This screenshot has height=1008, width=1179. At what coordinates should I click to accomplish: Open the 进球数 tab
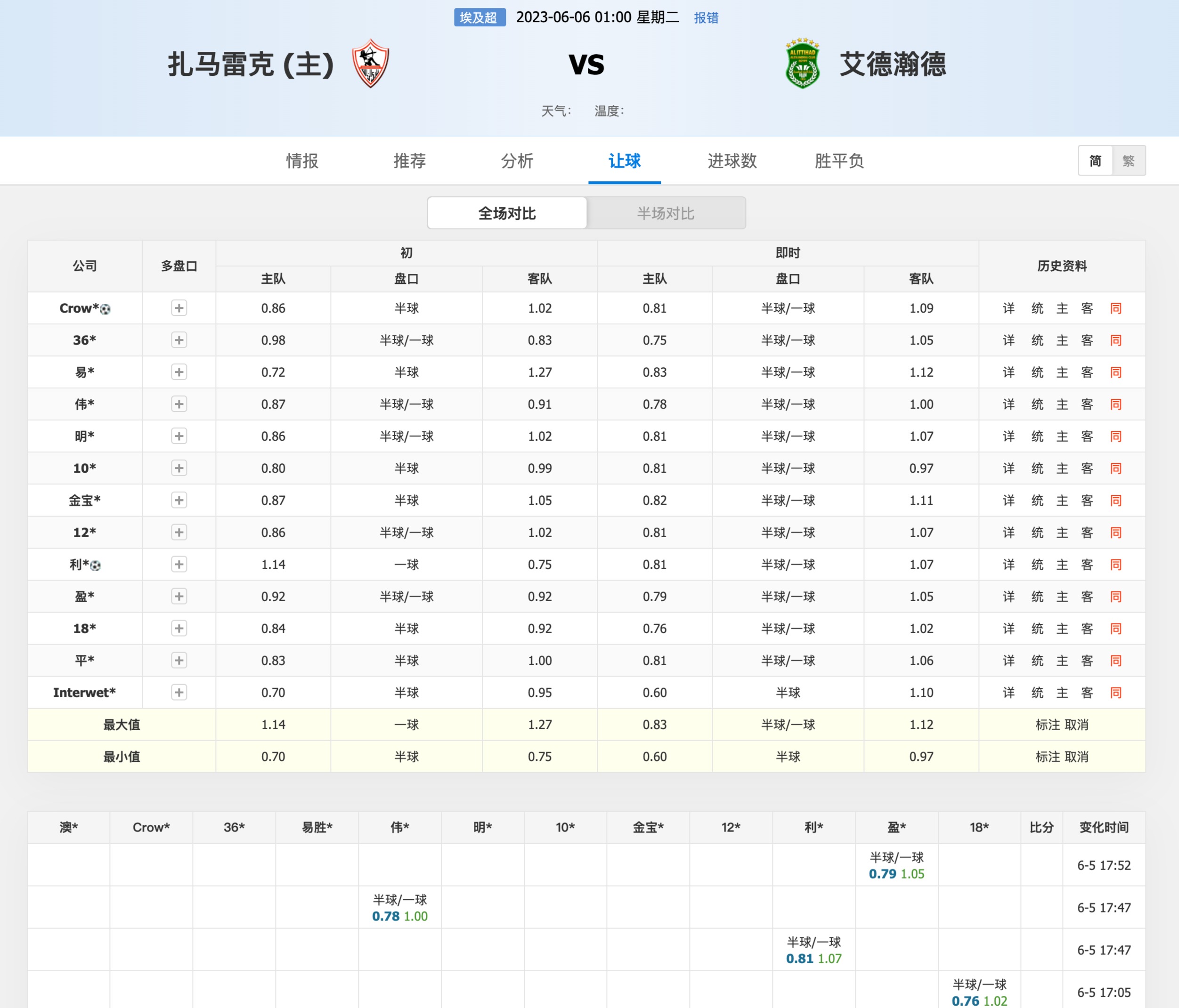point(732,161)
